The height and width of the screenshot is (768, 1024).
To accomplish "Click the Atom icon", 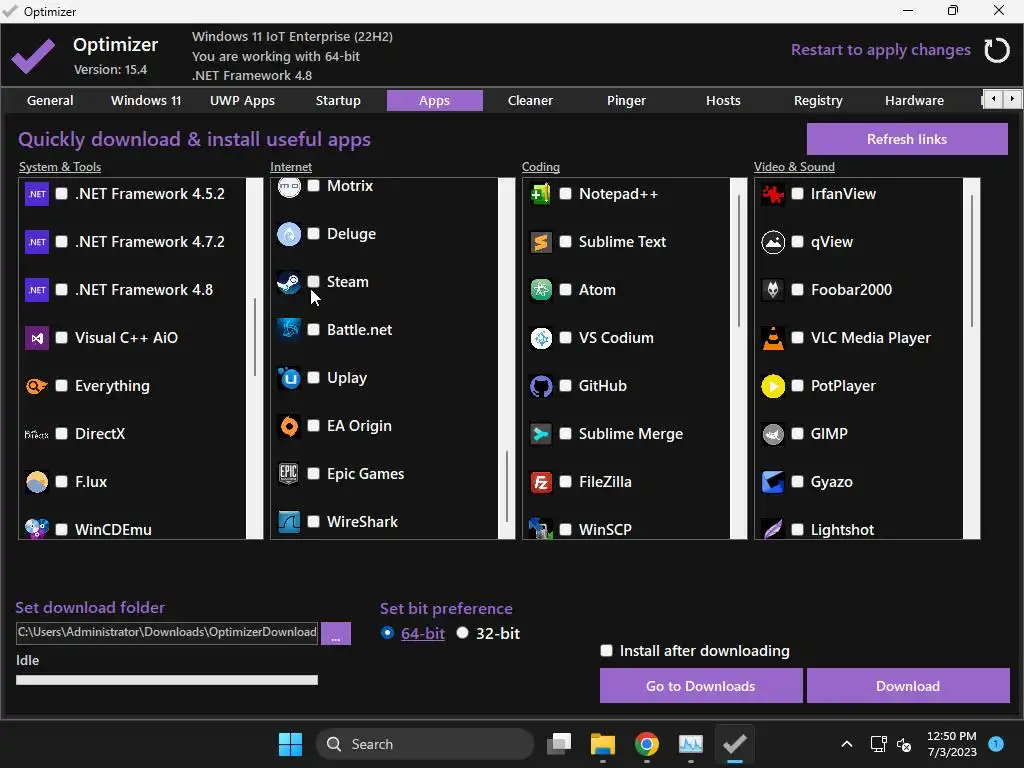I will click(541, 290).
